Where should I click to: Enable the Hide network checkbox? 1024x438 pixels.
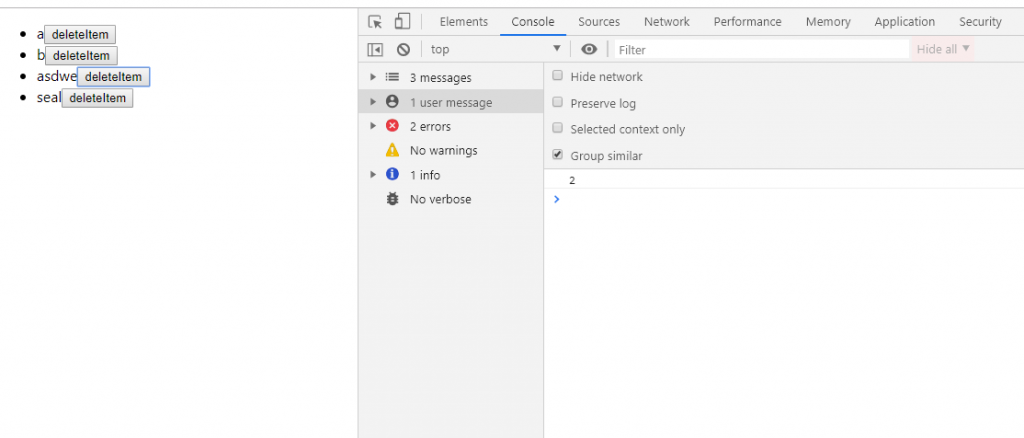(558, 76)
